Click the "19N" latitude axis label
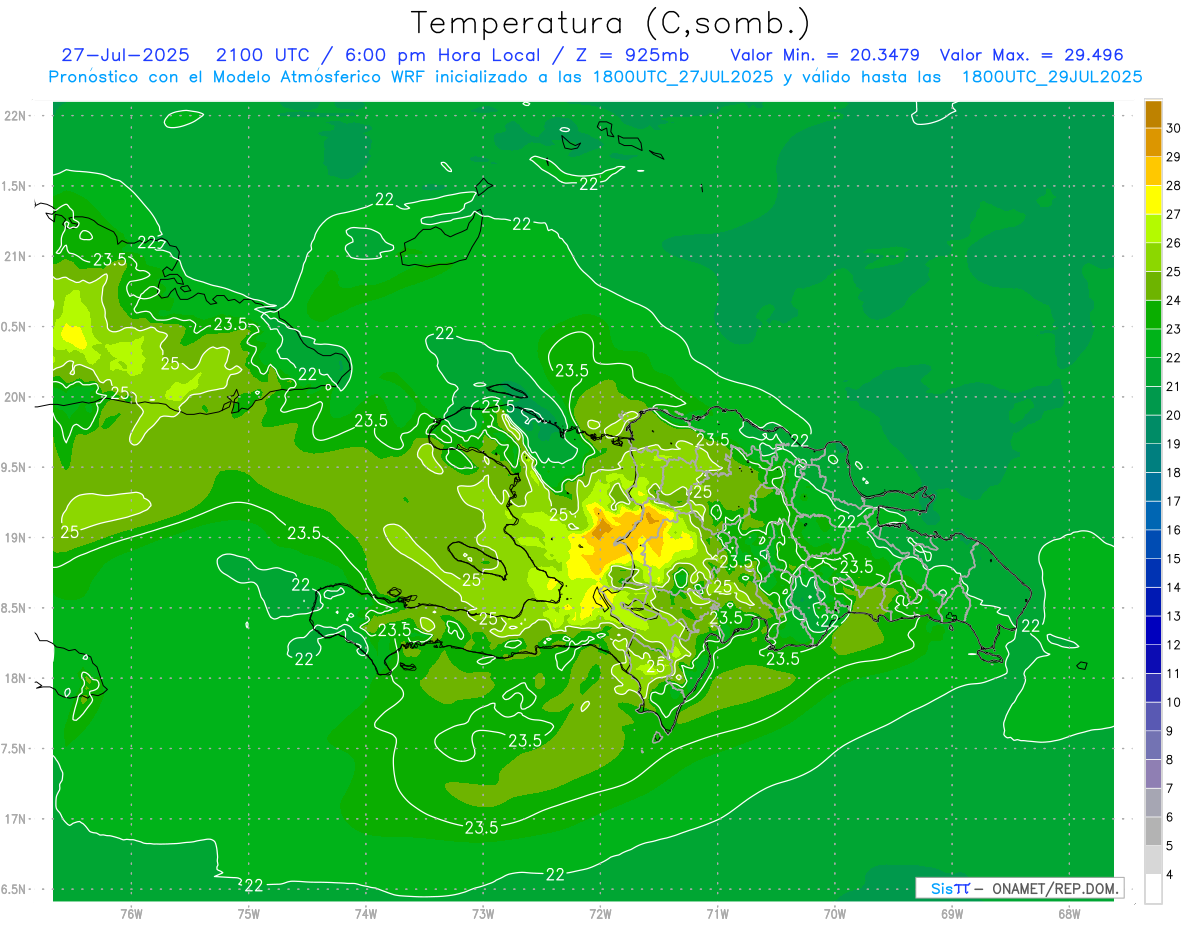Screen dimensions: 1200x927 coord(16,538)
